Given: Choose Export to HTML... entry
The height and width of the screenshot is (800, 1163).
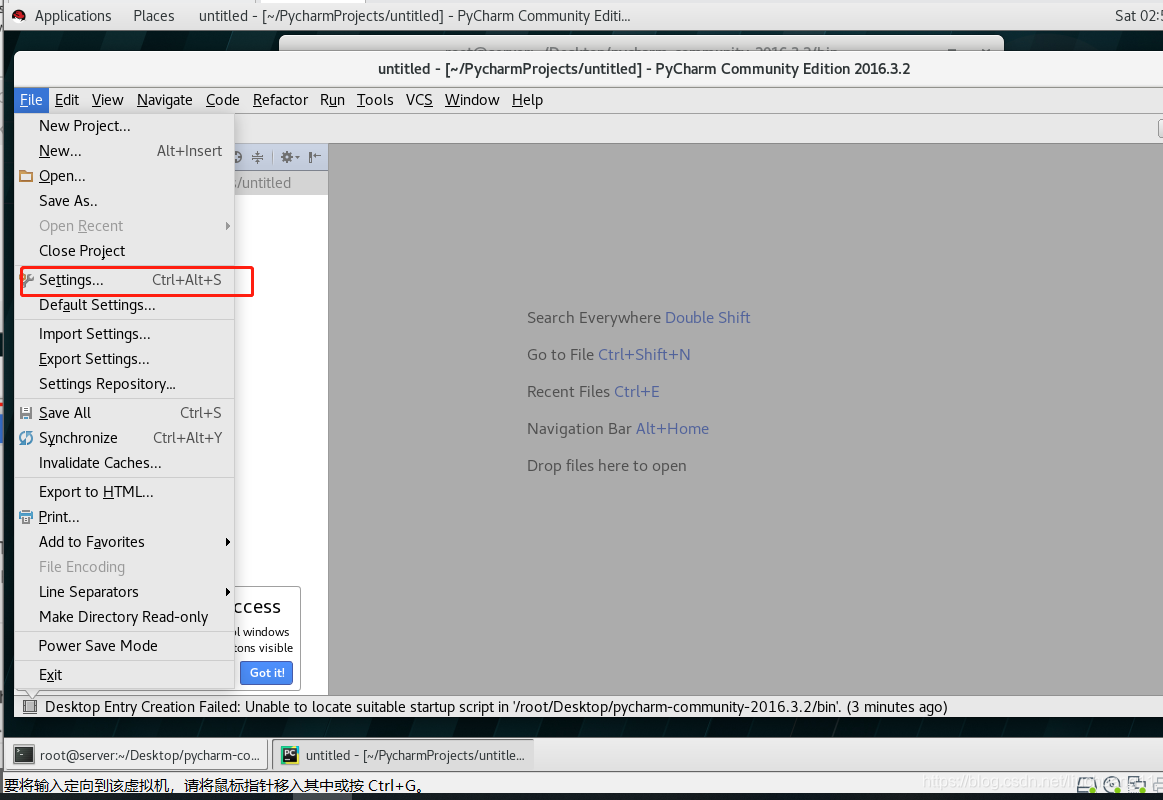Looking at the screenshot, I should coord(125,492).
